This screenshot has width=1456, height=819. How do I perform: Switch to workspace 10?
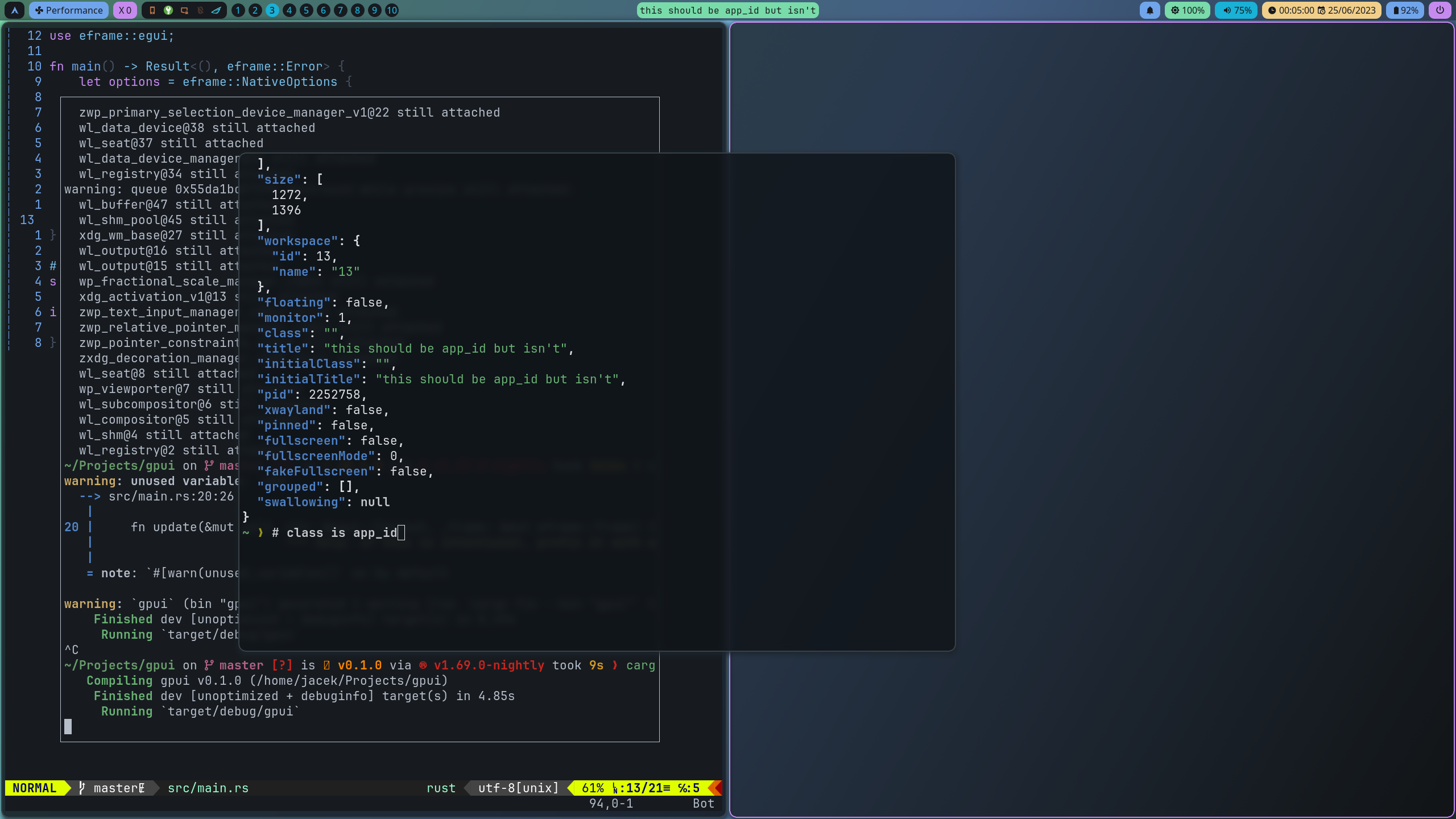point(391,10)
